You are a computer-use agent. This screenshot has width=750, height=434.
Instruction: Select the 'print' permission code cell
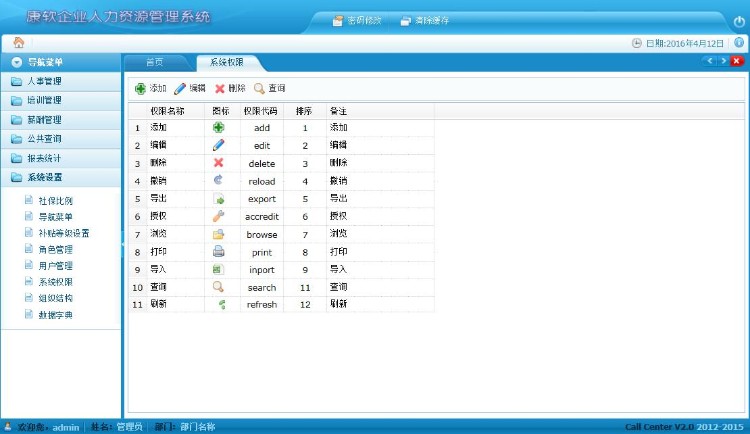pos(262,252)
